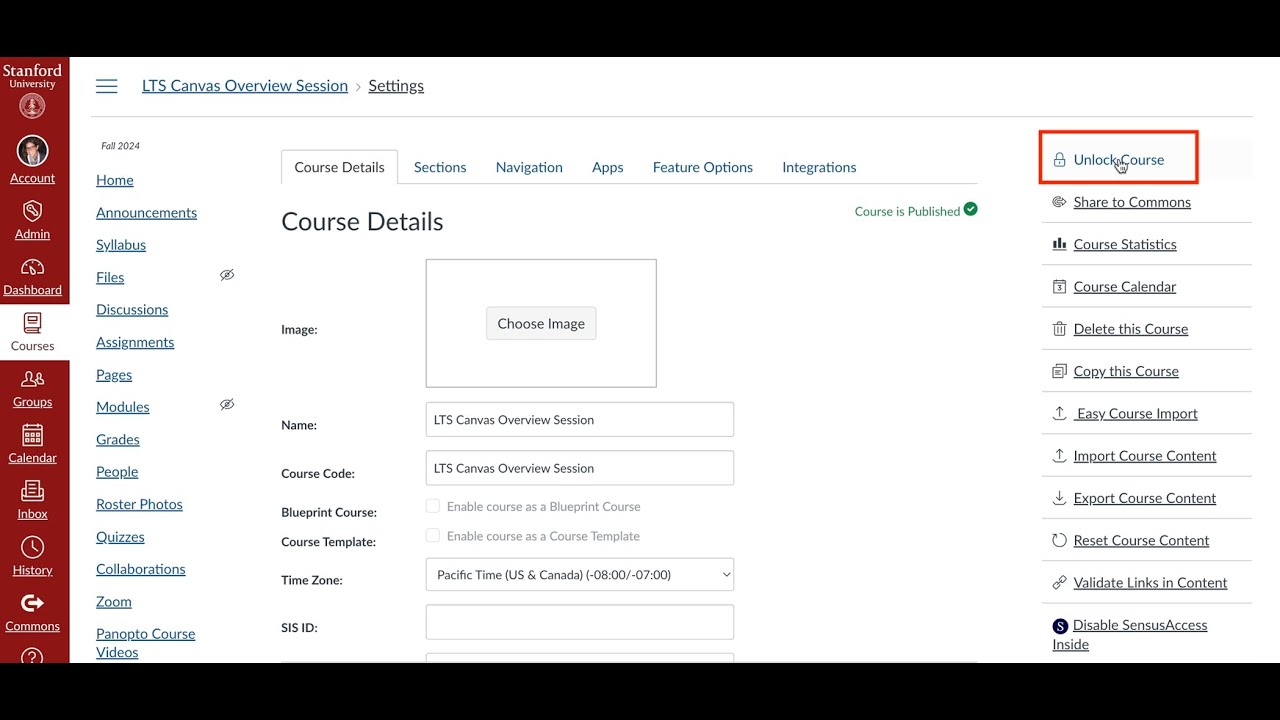Open Assignments in course navigation
Viewport: 1280px width, 720px height.
[x=135, y=342]
